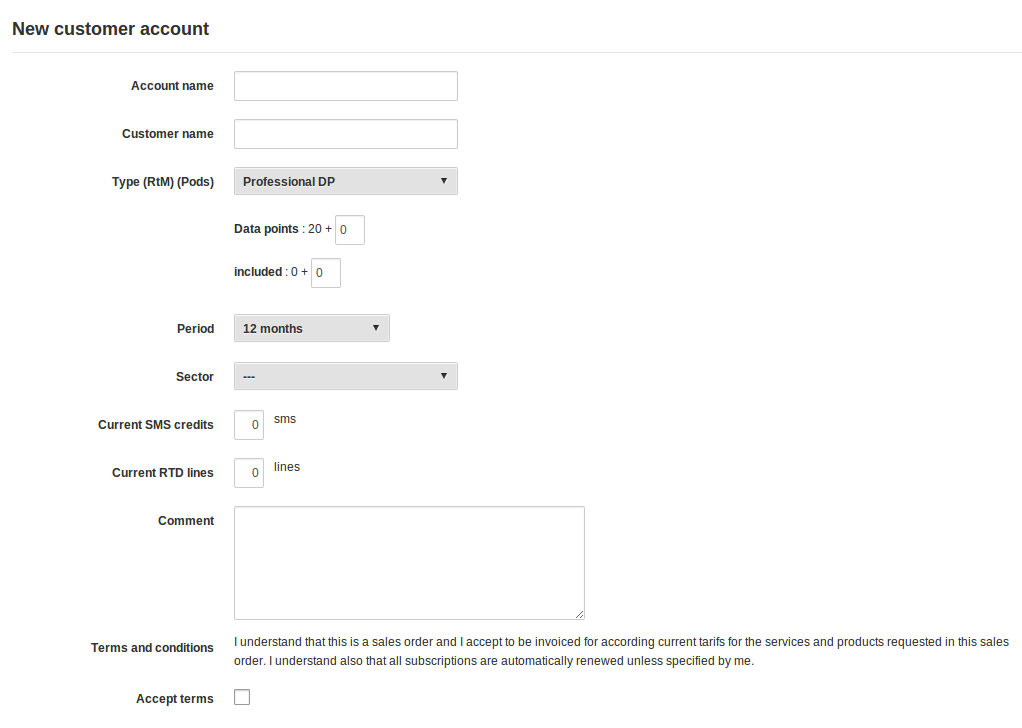Open the Type (RtM) (Pods) dropdown
Viewport: 1022px width, 728px height.
pyautogui.click(x=345, y=181)
